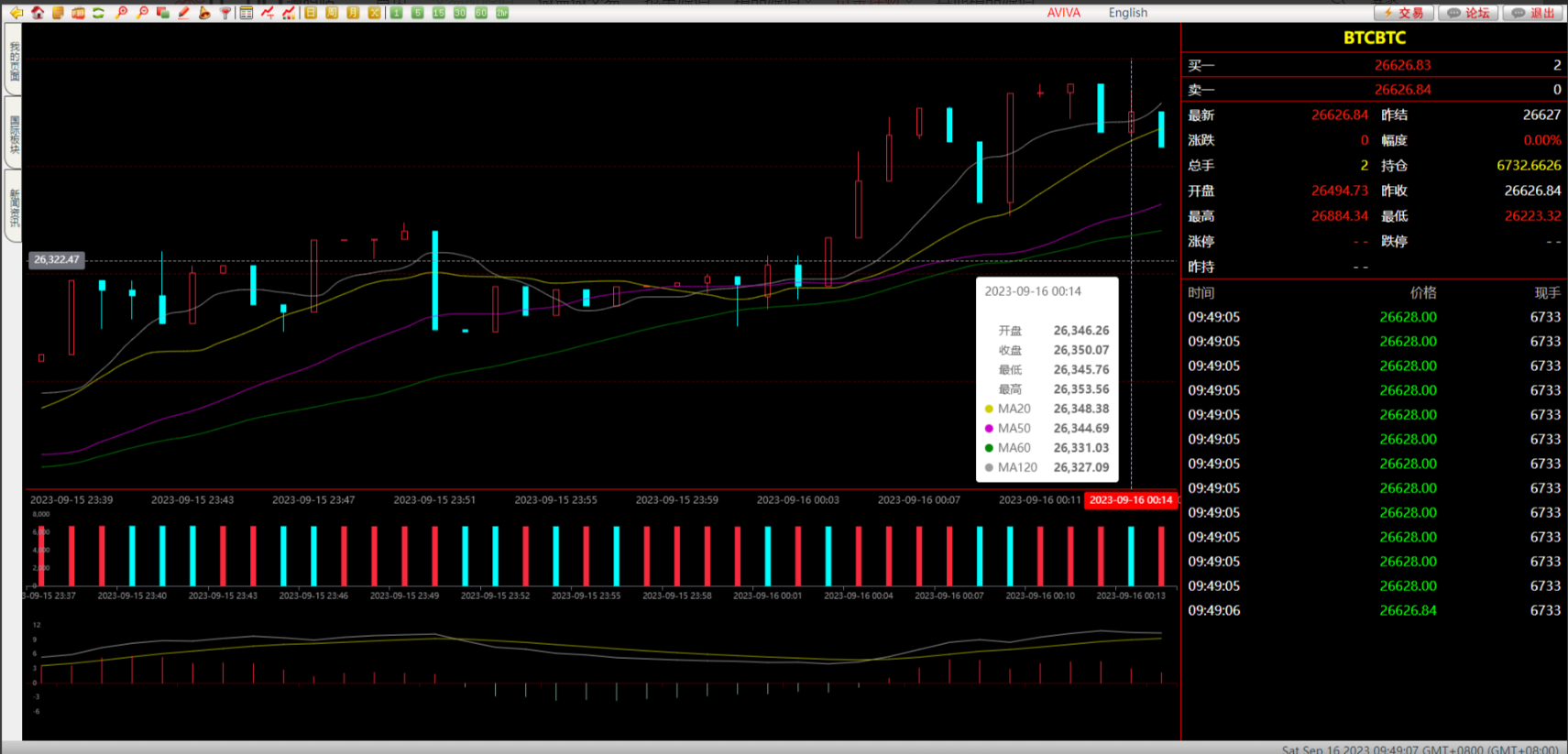
Task: Click the red funnel filter icon
Action: point(225,13)
